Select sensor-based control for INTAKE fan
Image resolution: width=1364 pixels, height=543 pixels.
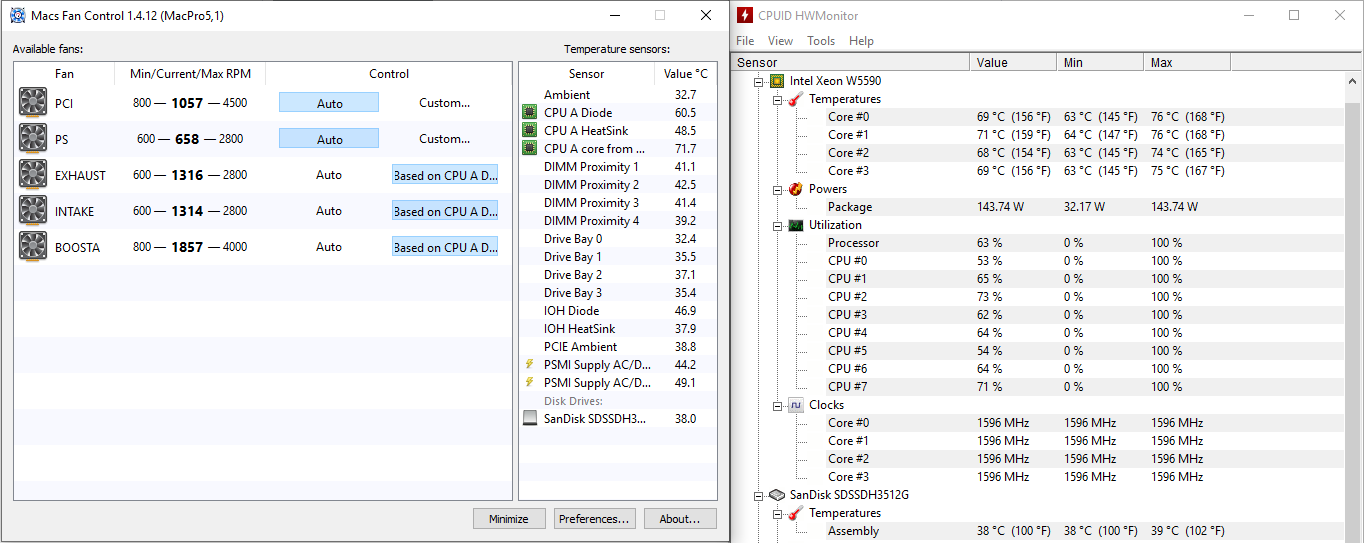[x=445, y=210]
